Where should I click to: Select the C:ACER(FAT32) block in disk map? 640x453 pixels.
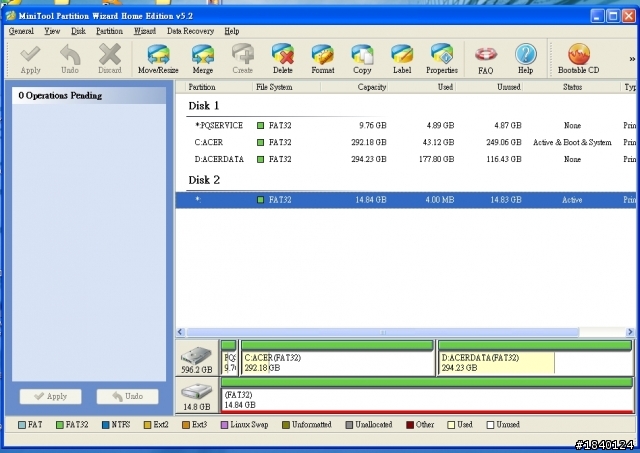[x=337, y=358]
